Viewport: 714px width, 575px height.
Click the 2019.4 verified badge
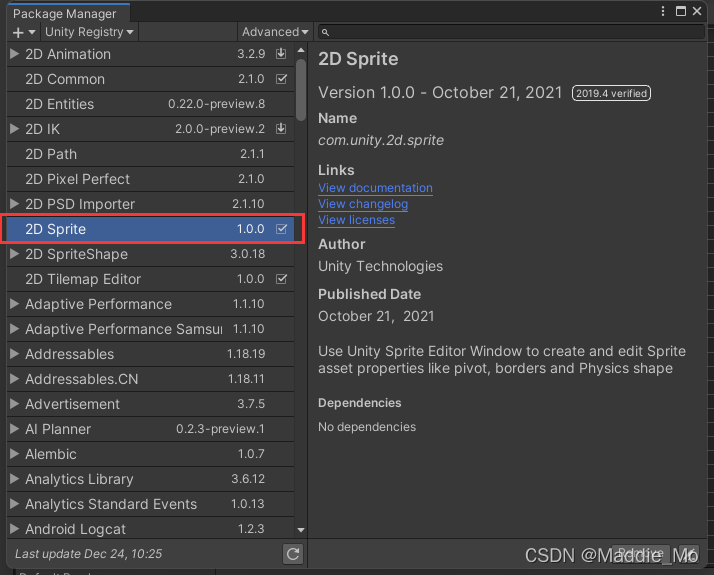(611, 93)
